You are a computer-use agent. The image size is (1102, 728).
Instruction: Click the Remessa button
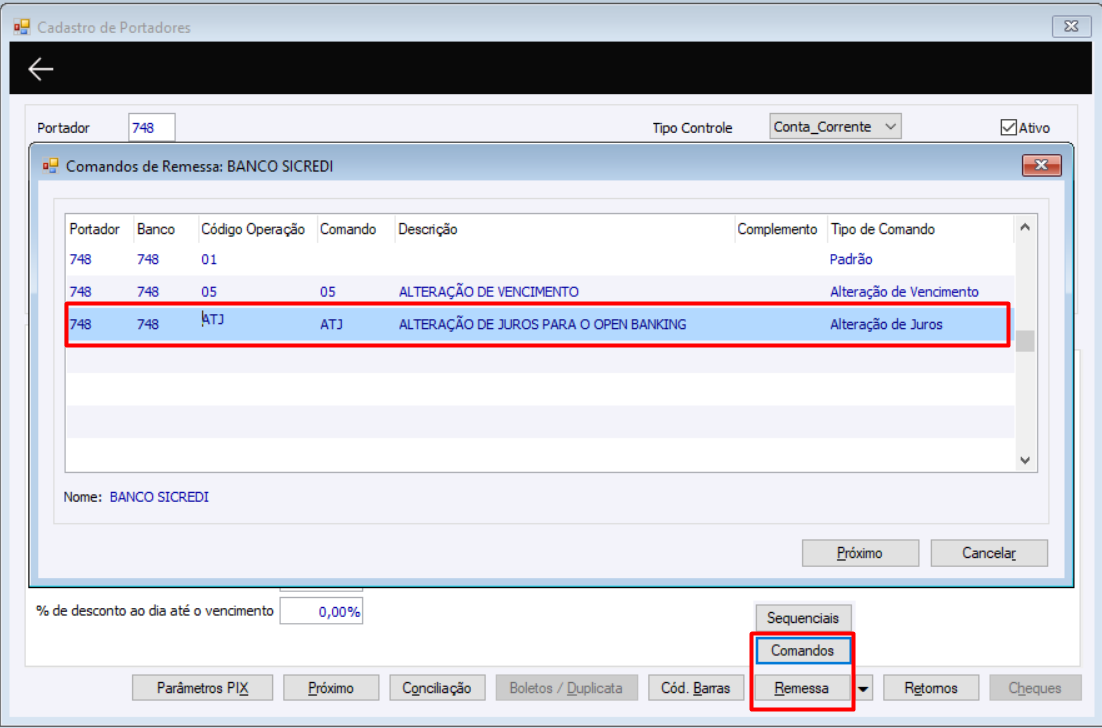coord(802,688)
